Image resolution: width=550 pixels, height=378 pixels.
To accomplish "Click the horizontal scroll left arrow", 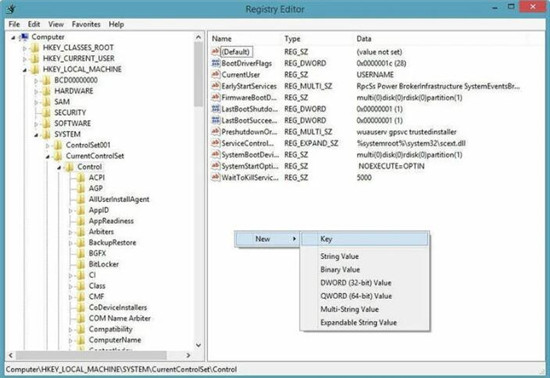I will point(11,355).
